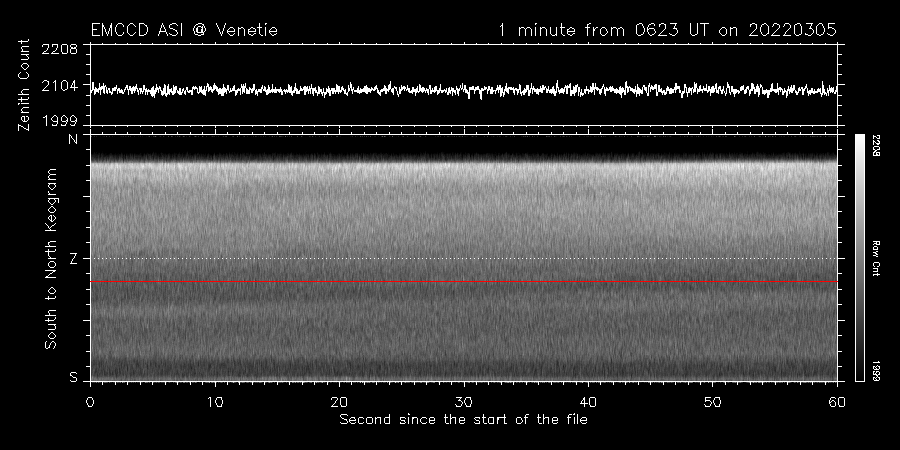
Task: Click the white zenith count trace line
Action: (x=464, y=90)
